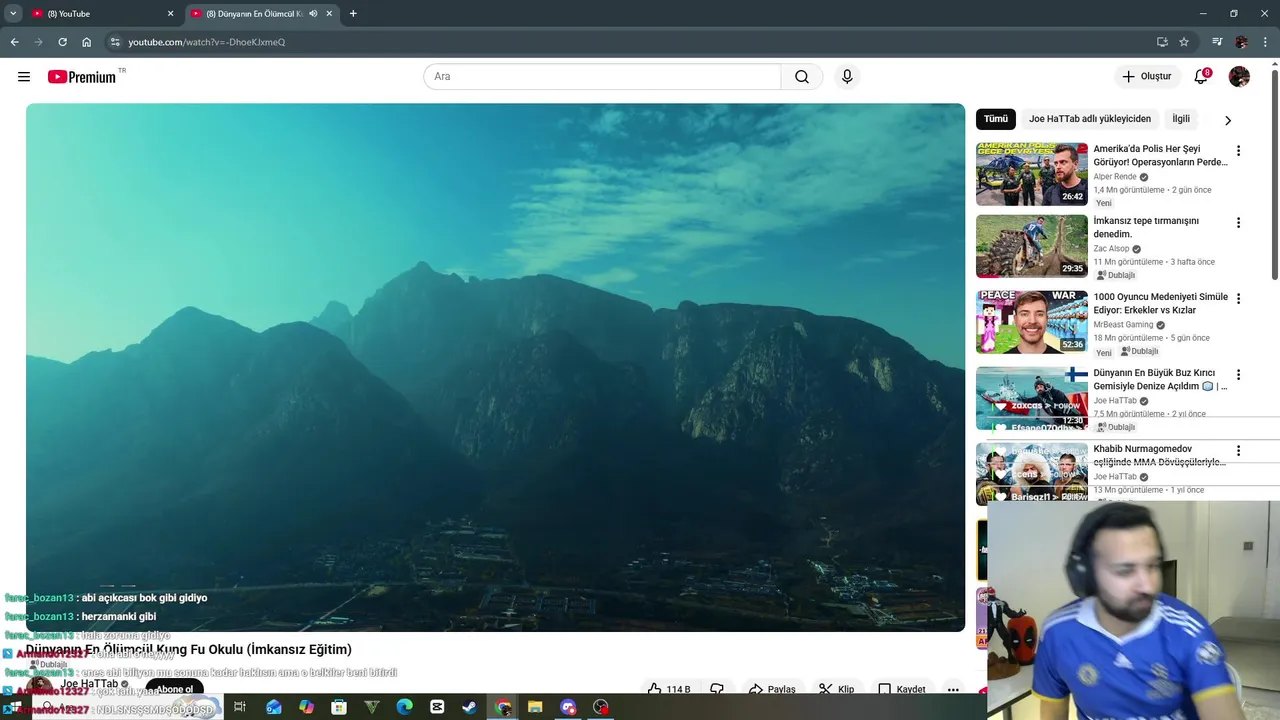Viewport: 1280px width, 720px height.
Task: Open more actions dots beside Kaydet
Action: coord(953,689)
